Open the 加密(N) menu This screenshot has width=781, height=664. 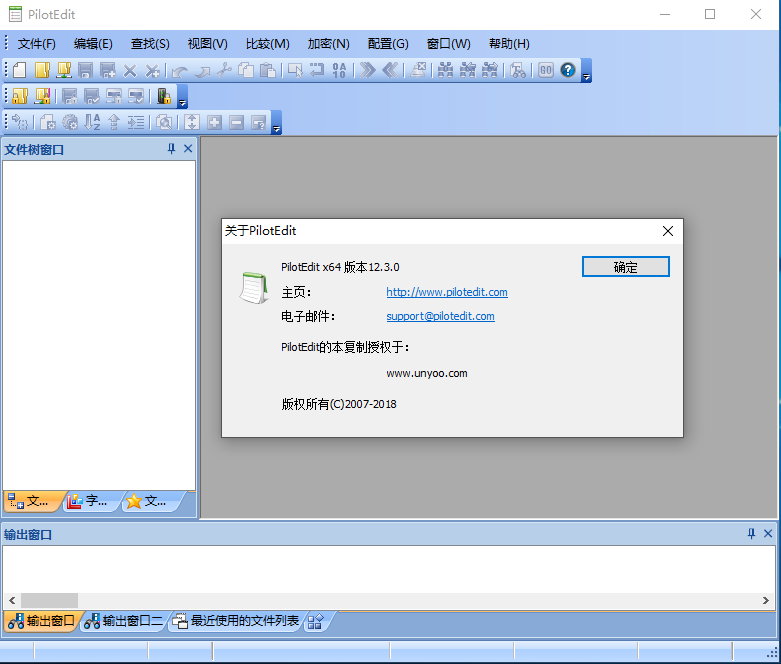[328, 44]
